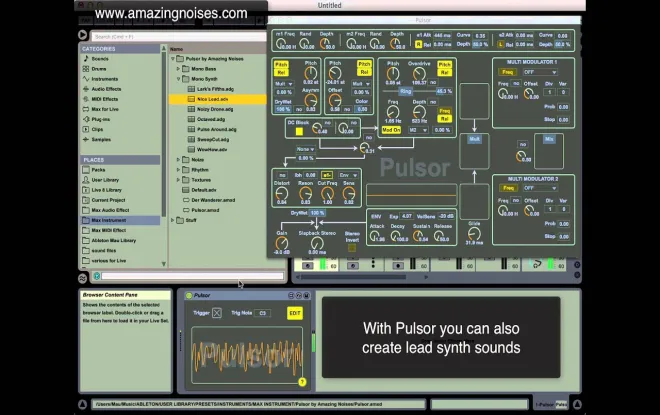Click the Max for Live category icon
This screenshot has height=415, width=660.
click(86, 109)
